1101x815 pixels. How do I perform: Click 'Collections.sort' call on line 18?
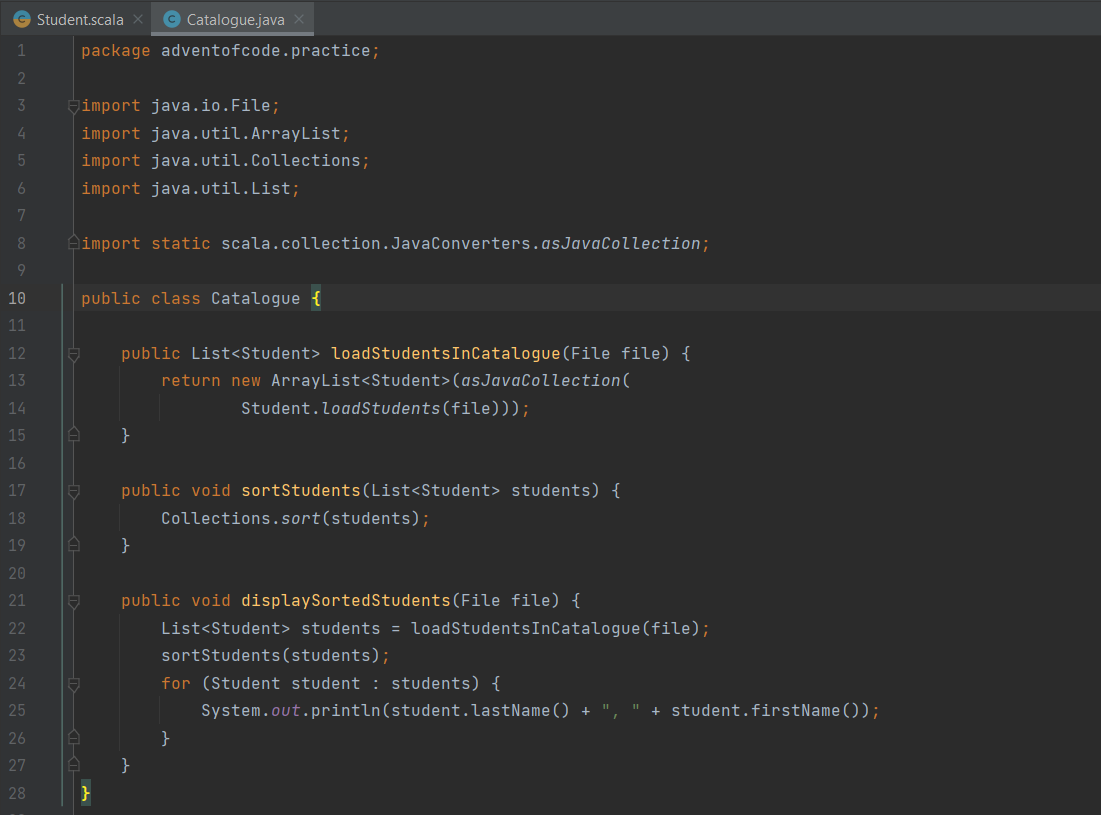(x=241, y=518)
